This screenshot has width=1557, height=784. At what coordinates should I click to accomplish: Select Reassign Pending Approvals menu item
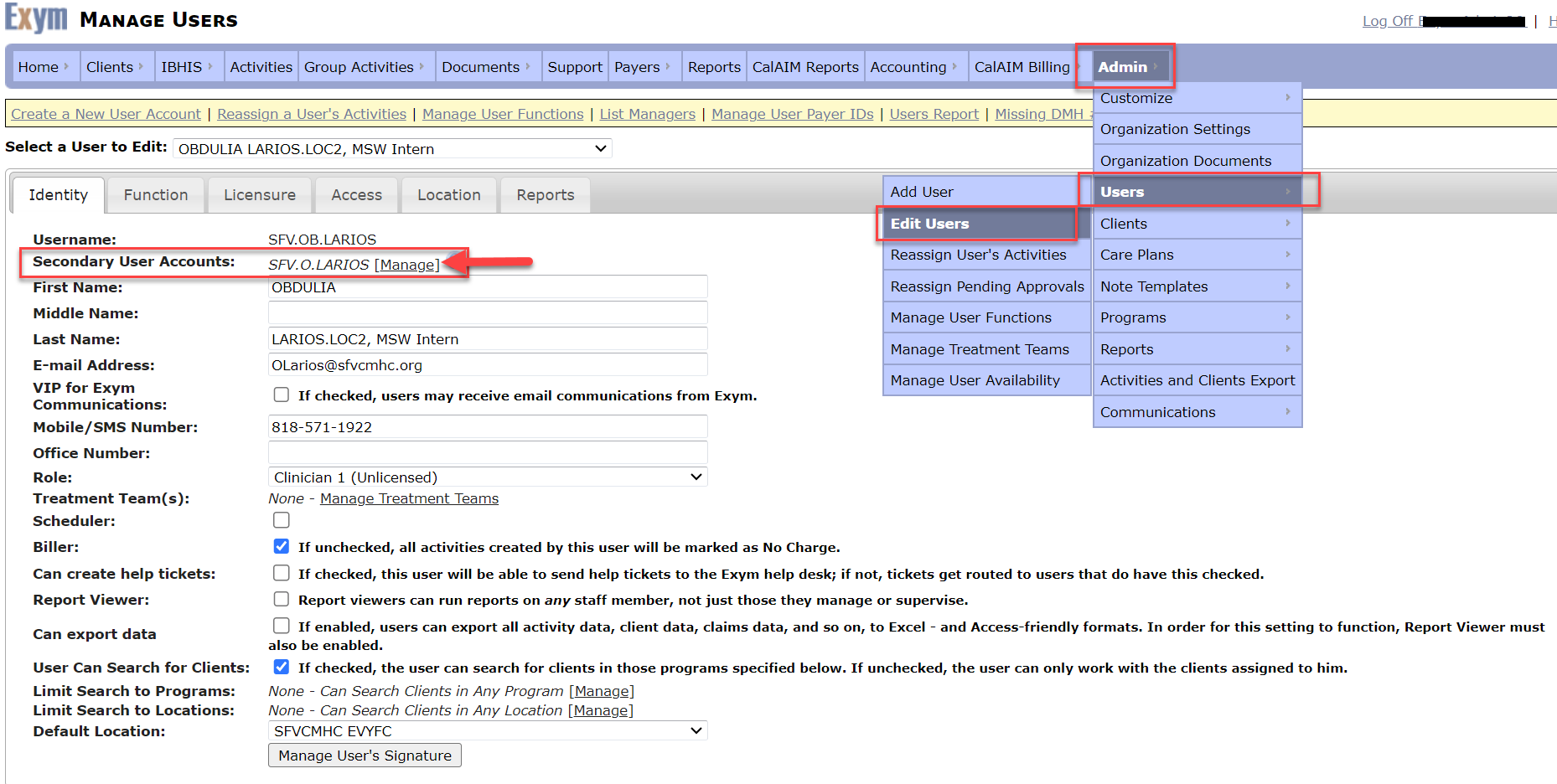(987, 286)
